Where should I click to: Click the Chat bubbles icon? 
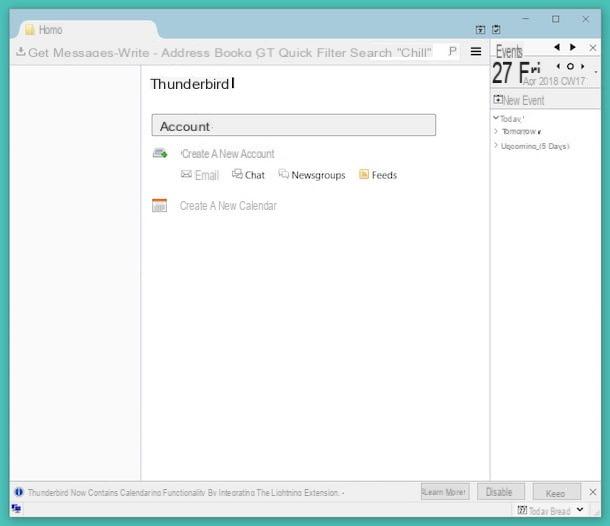pos(237,174)
